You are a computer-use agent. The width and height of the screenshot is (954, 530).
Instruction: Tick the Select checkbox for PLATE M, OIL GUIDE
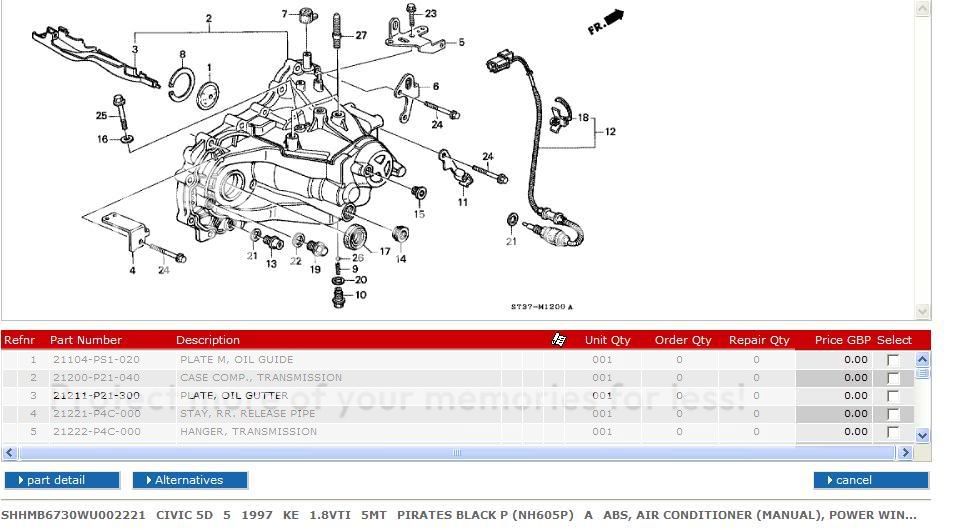(x=893, y=360)
